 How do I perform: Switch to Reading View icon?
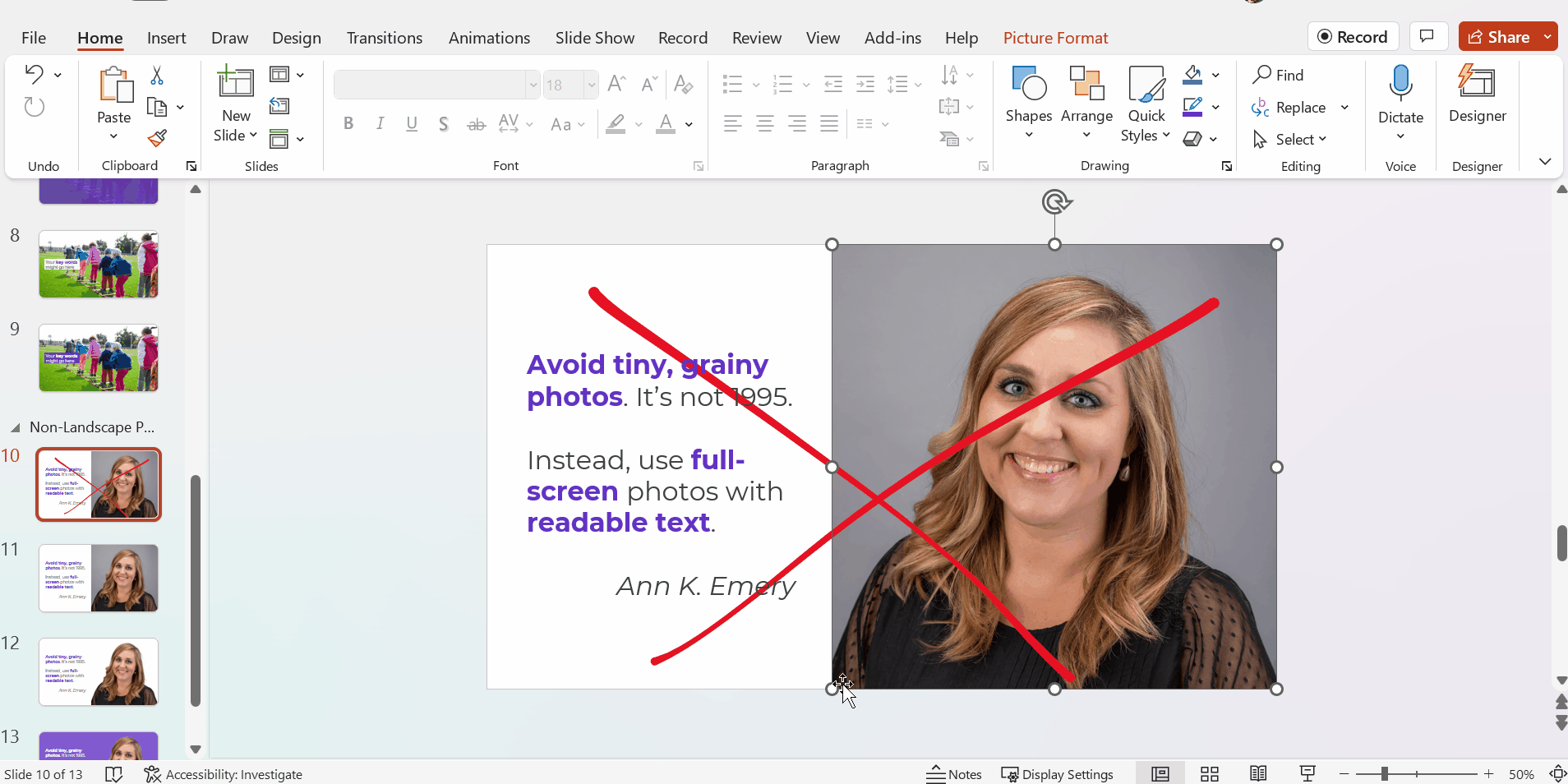coord(1258,774)
